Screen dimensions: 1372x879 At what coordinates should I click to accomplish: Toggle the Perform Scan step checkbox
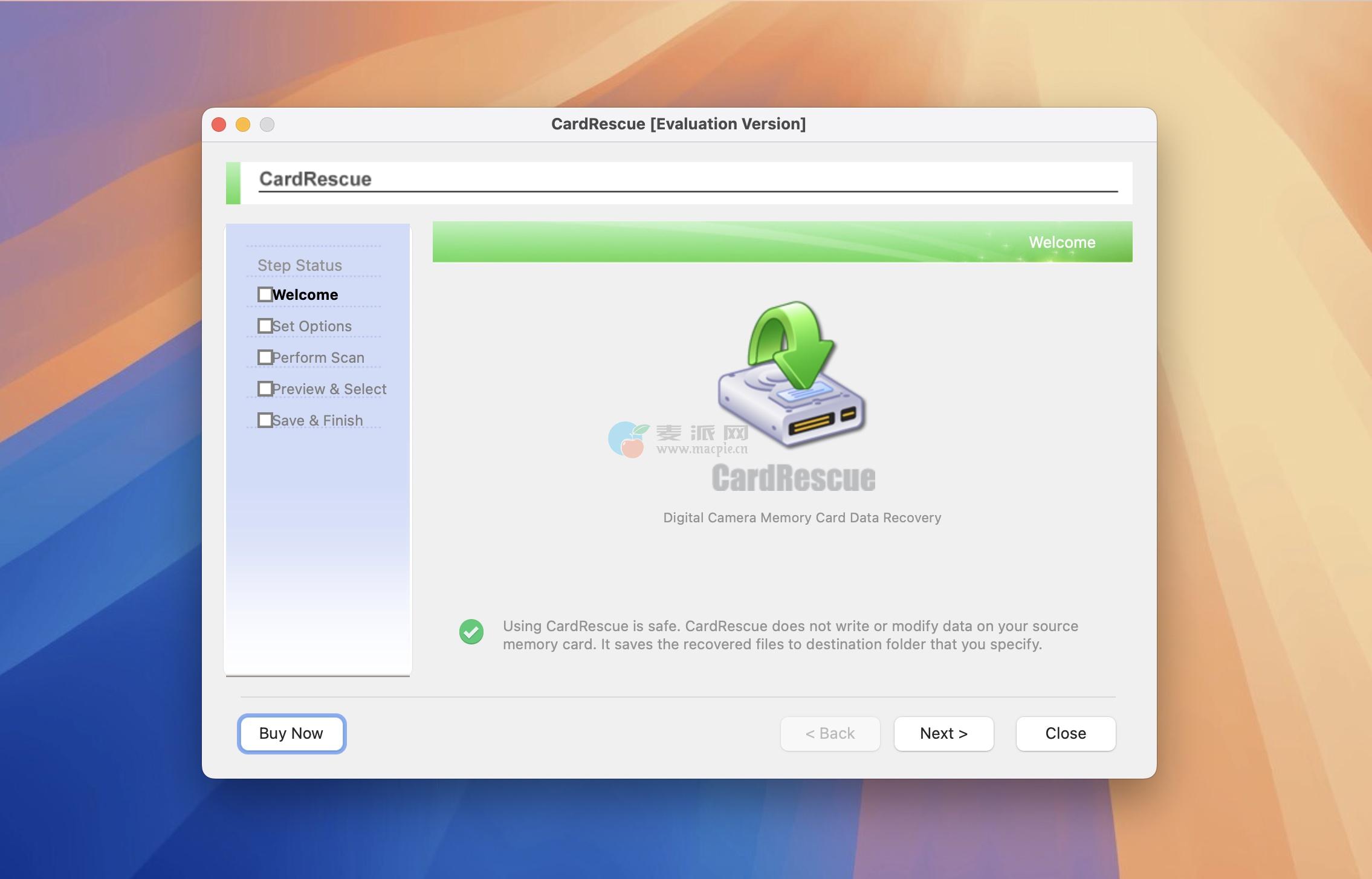pyautogui.click(x=265, y=357)
